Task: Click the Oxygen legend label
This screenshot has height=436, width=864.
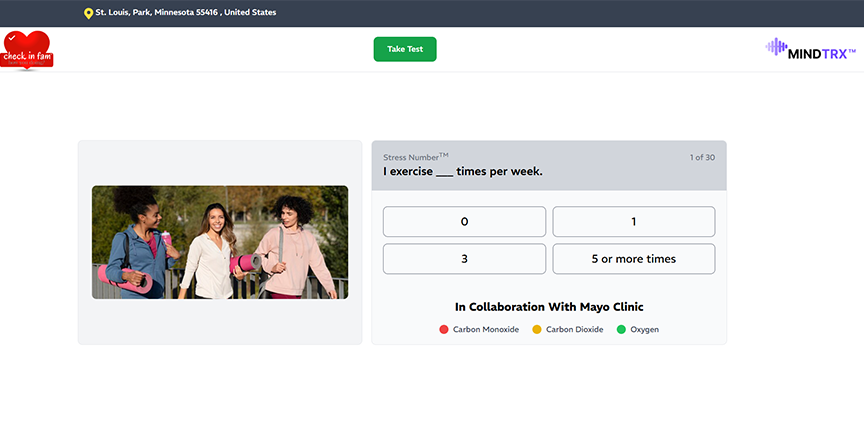Action: tap(644, 330)
